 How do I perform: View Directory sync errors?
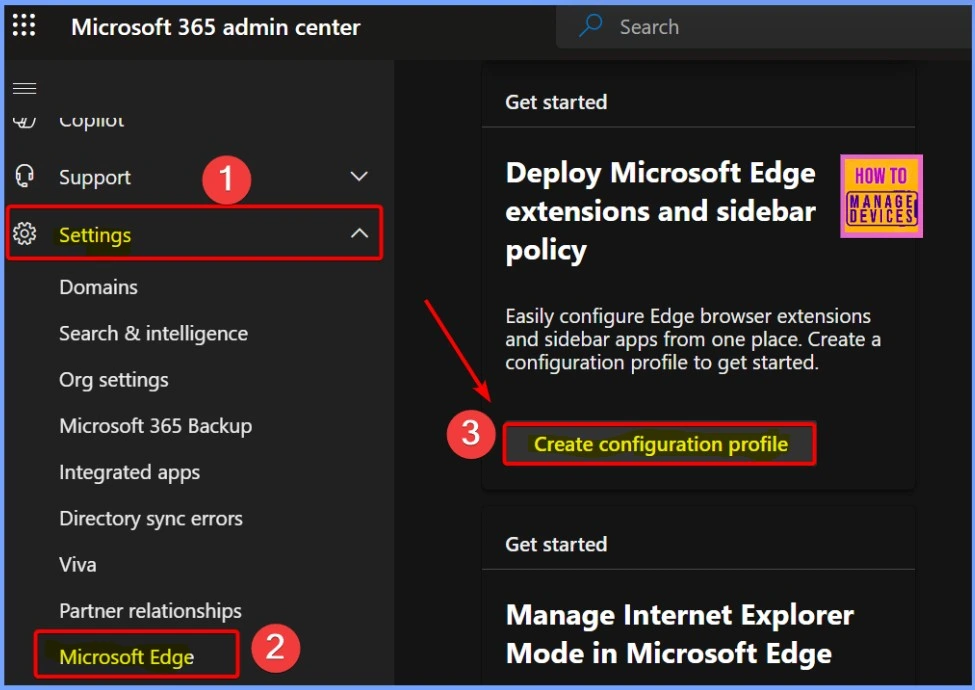[x=151, y=518]
